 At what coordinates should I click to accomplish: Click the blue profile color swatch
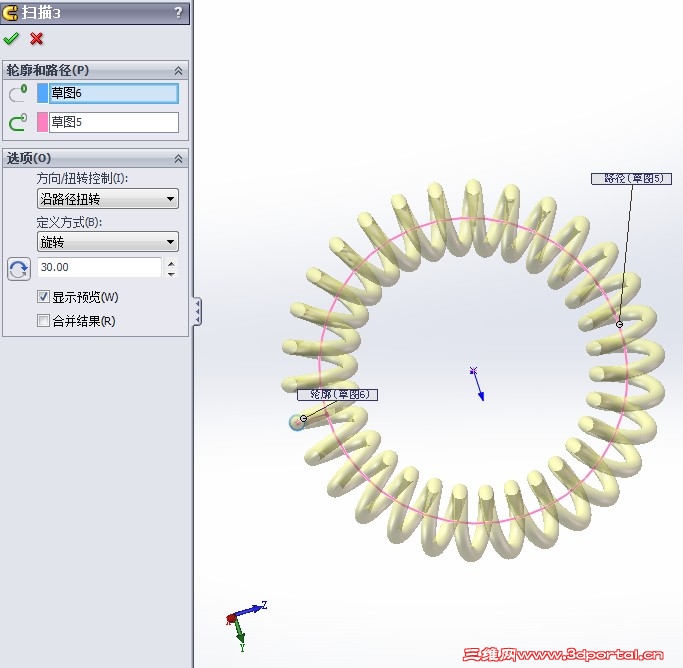point(42,93)
